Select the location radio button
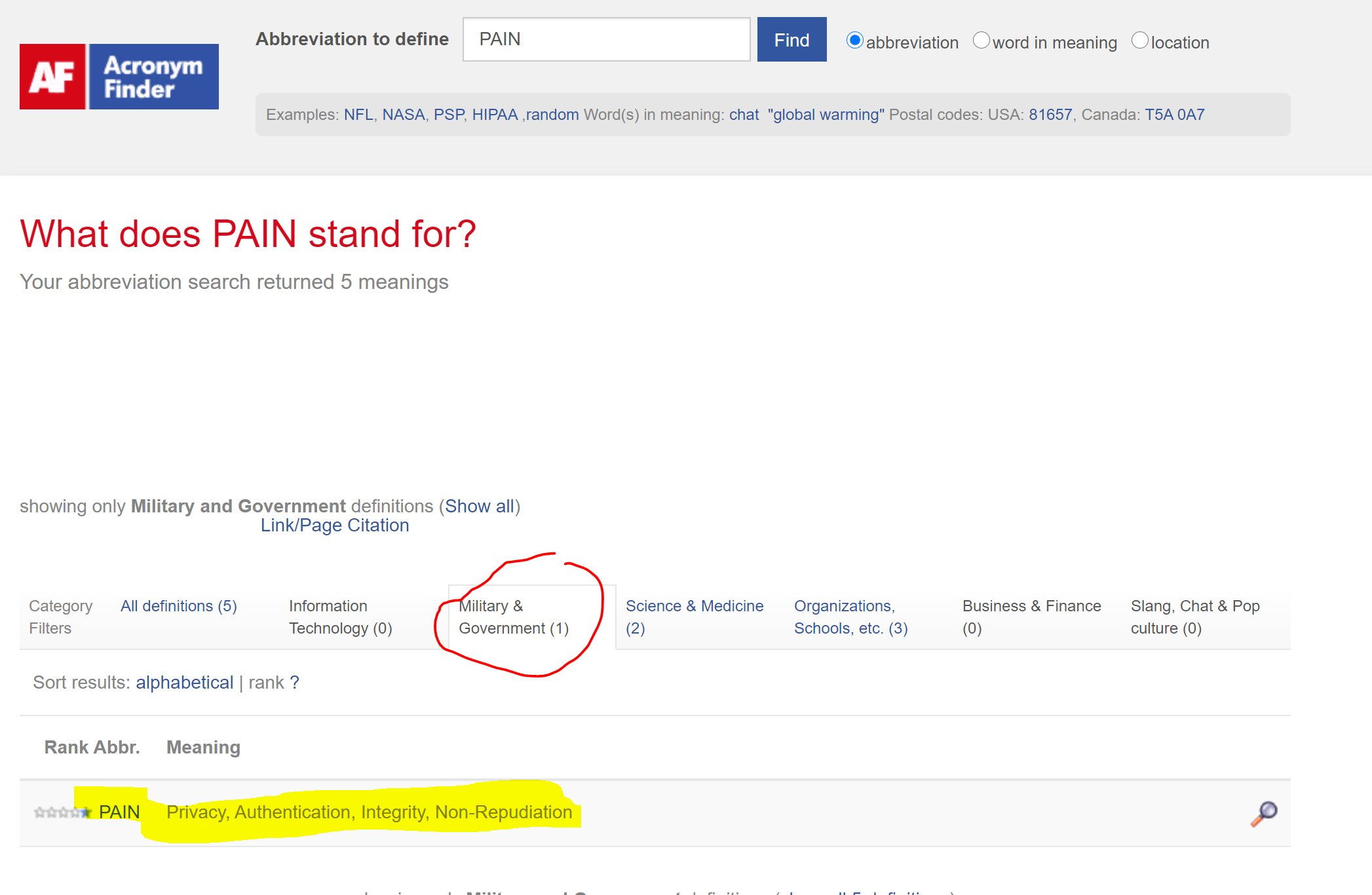The width and height of the screenshot is (1372, 895). click(1139, 41)
